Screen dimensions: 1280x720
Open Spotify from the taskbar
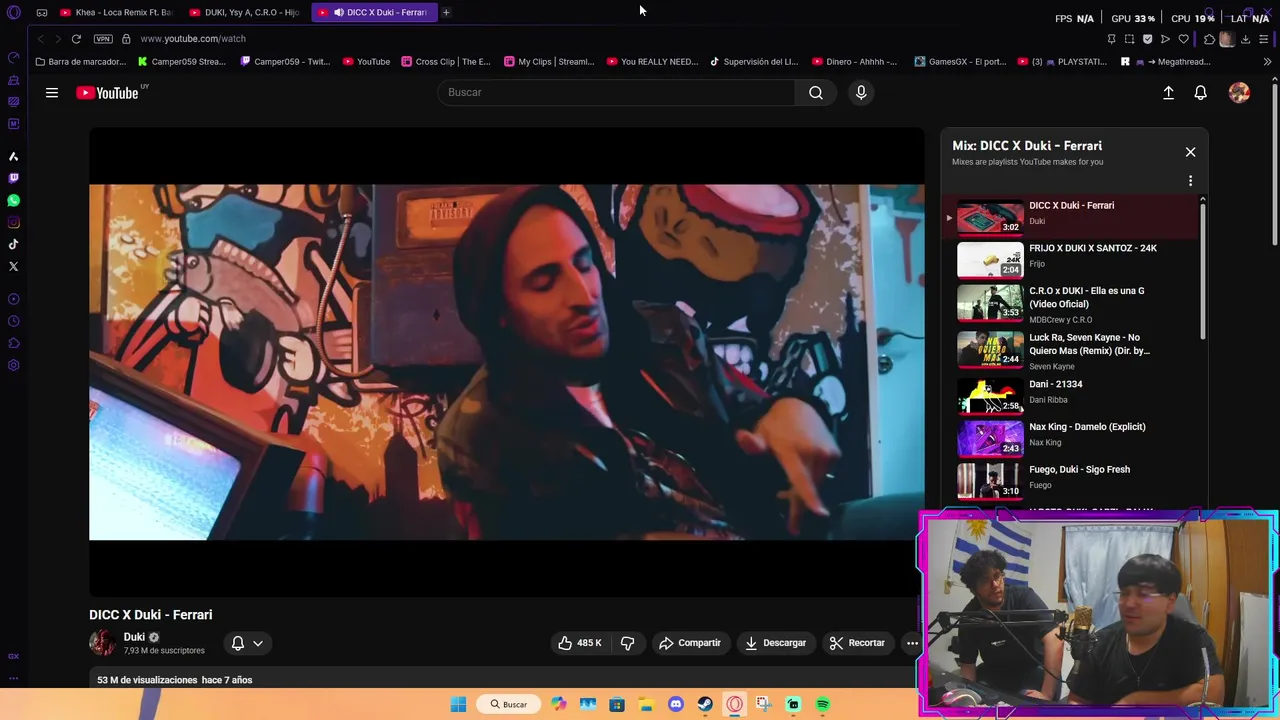[x=822, y=704]
